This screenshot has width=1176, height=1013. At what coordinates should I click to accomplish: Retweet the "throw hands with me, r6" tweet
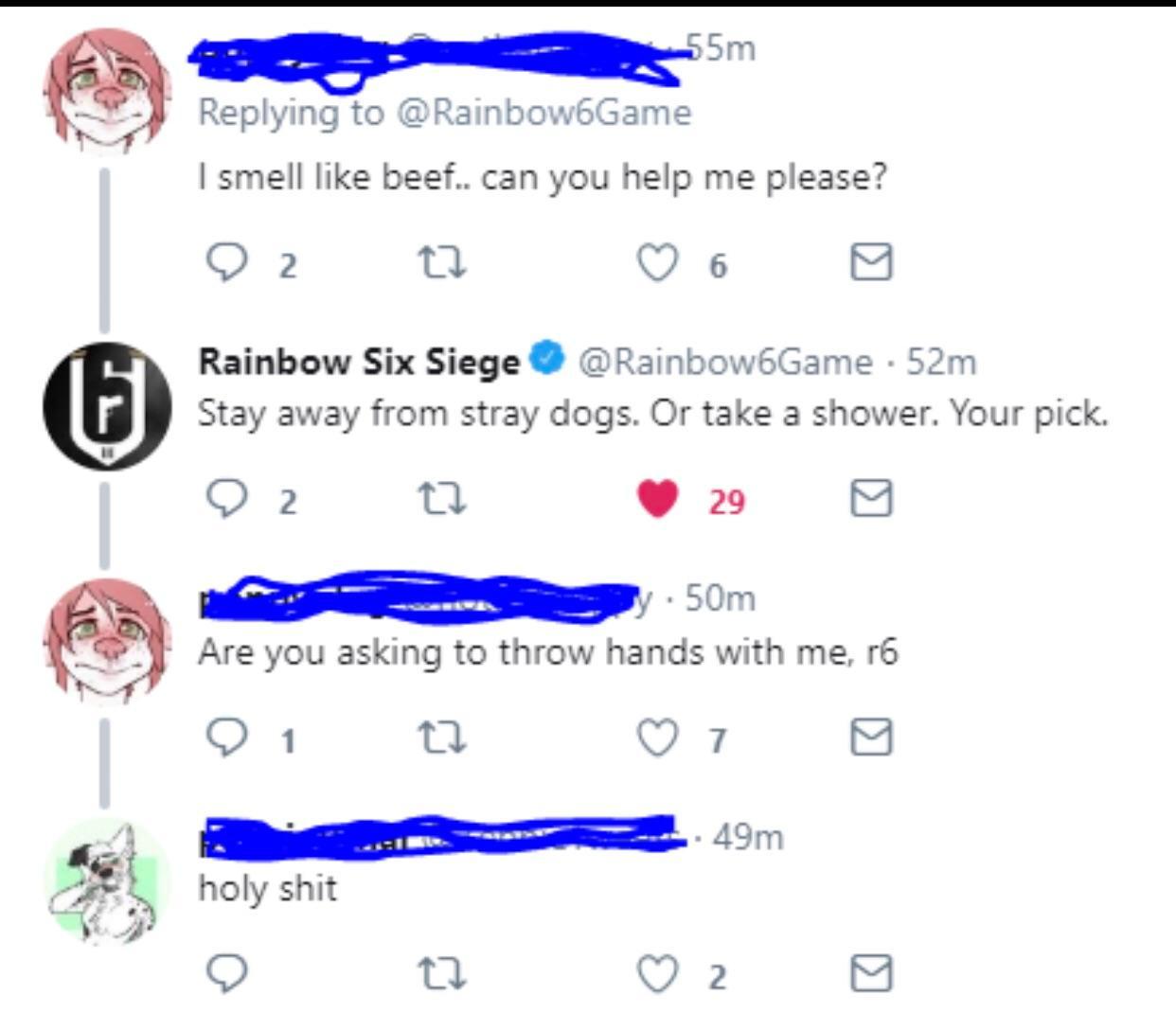pos(442,738)
